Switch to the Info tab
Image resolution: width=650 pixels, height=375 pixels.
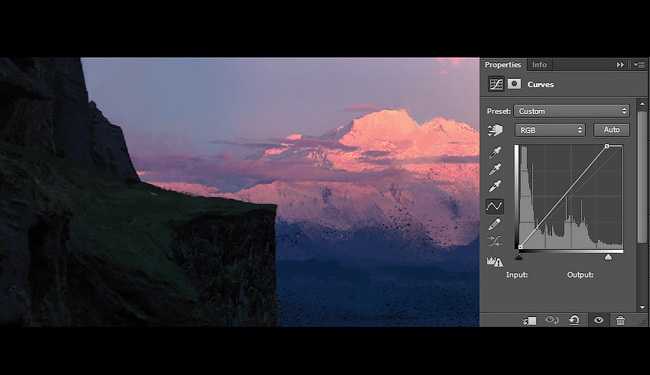539,65
